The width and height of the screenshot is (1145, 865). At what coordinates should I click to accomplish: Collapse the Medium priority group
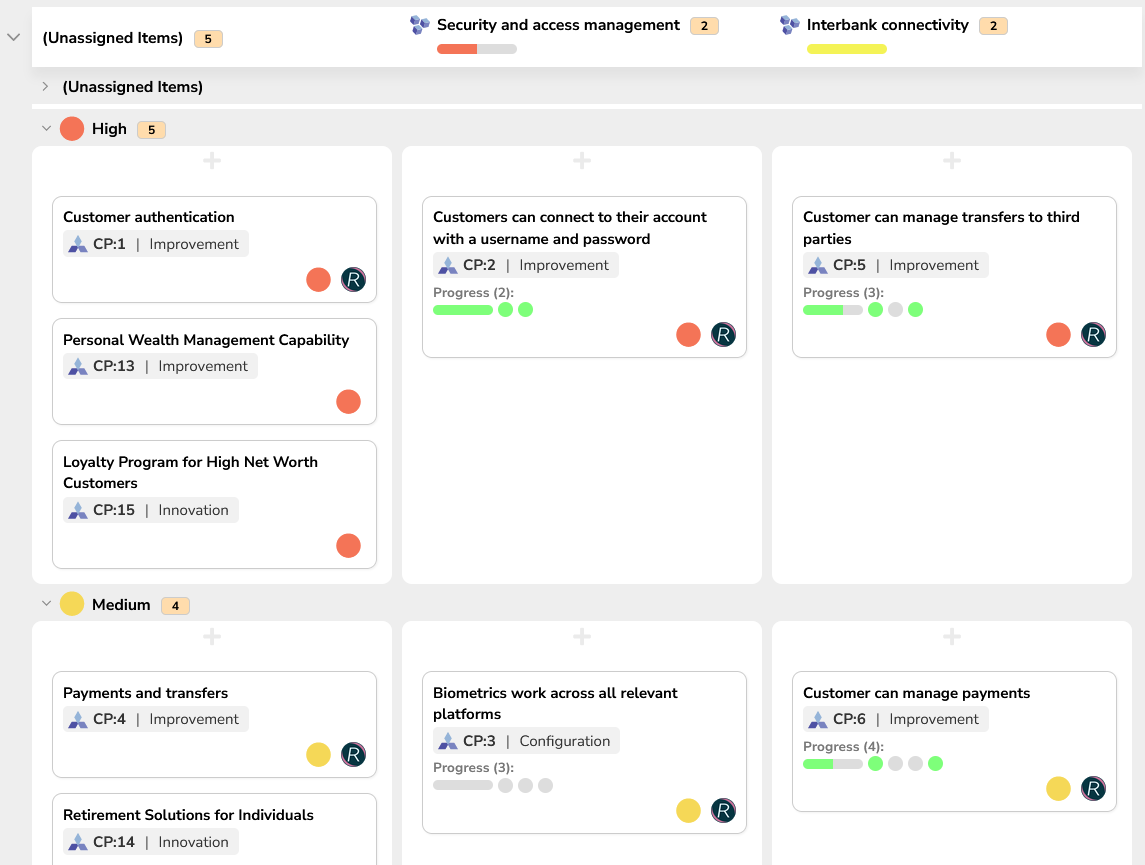point(46,604)
